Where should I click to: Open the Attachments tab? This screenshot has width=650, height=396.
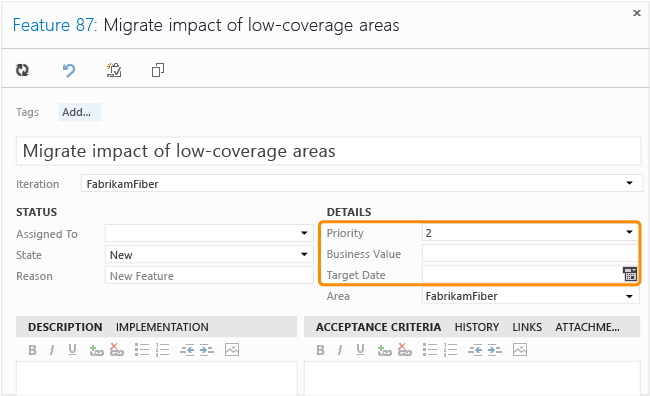pyautogui.click(x=587, y=327)
